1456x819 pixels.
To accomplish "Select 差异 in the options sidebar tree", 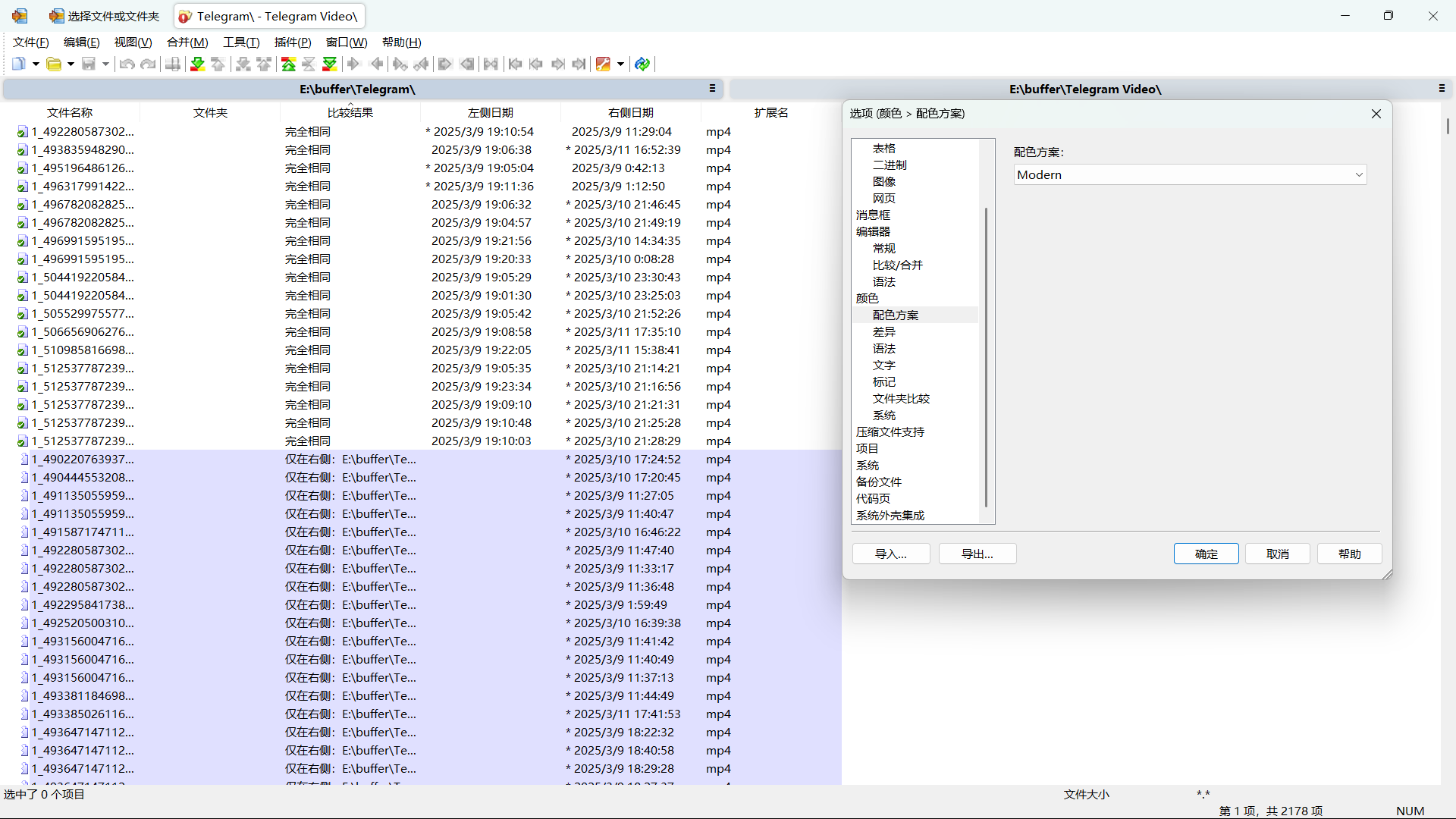I will 883,331.
